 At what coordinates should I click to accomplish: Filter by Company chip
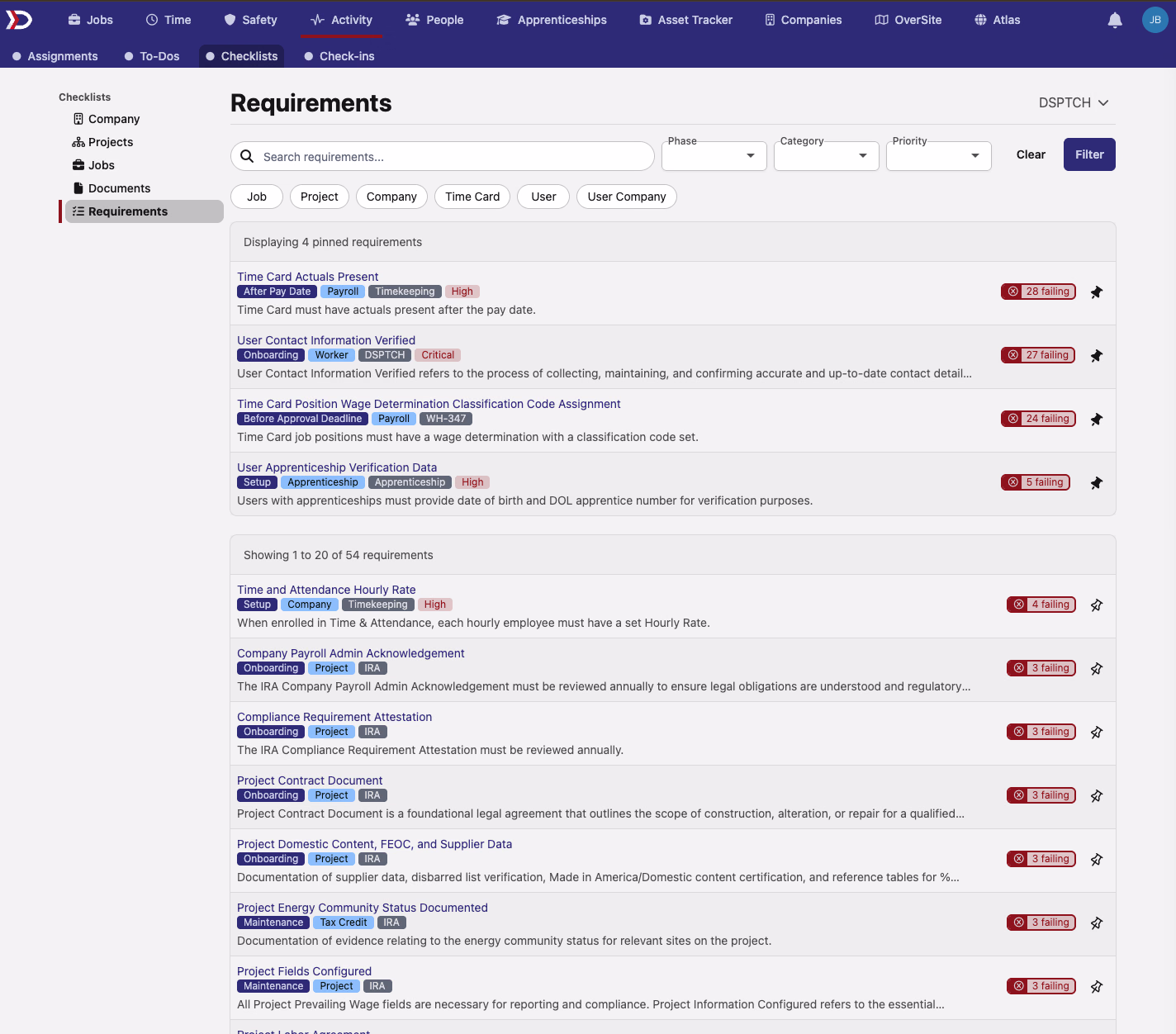click(391, 197)
